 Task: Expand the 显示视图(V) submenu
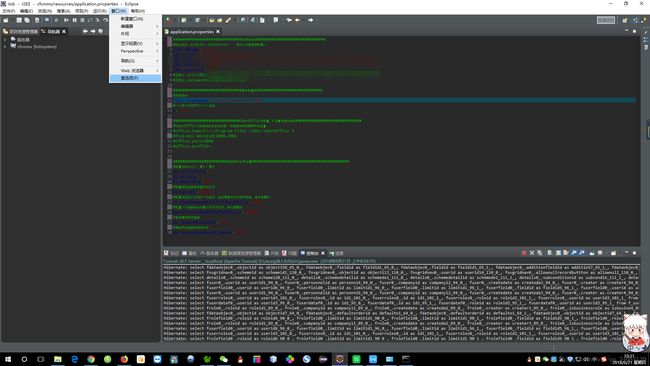click(135, 44)
